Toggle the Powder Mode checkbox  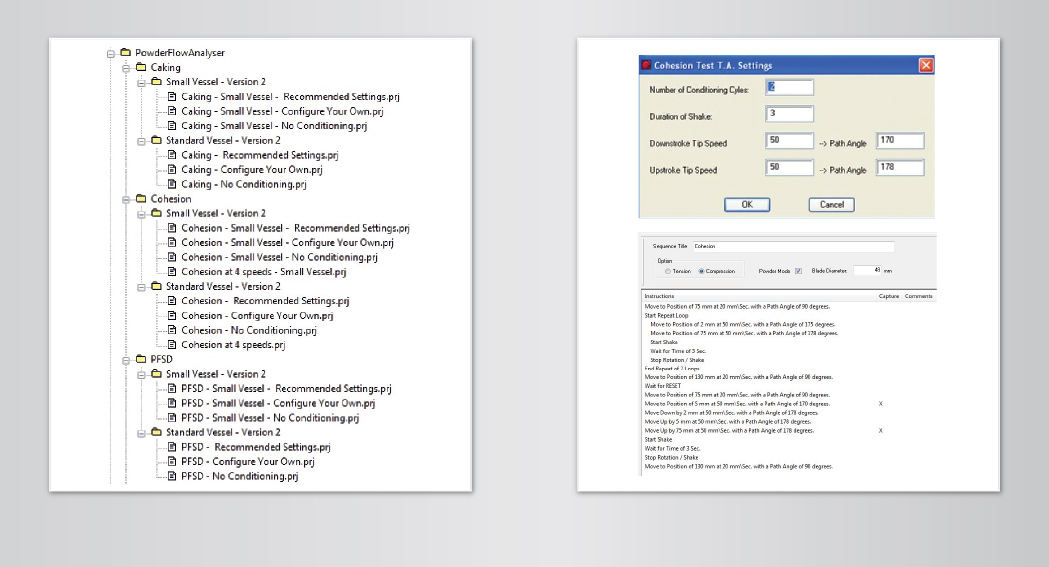797,271
